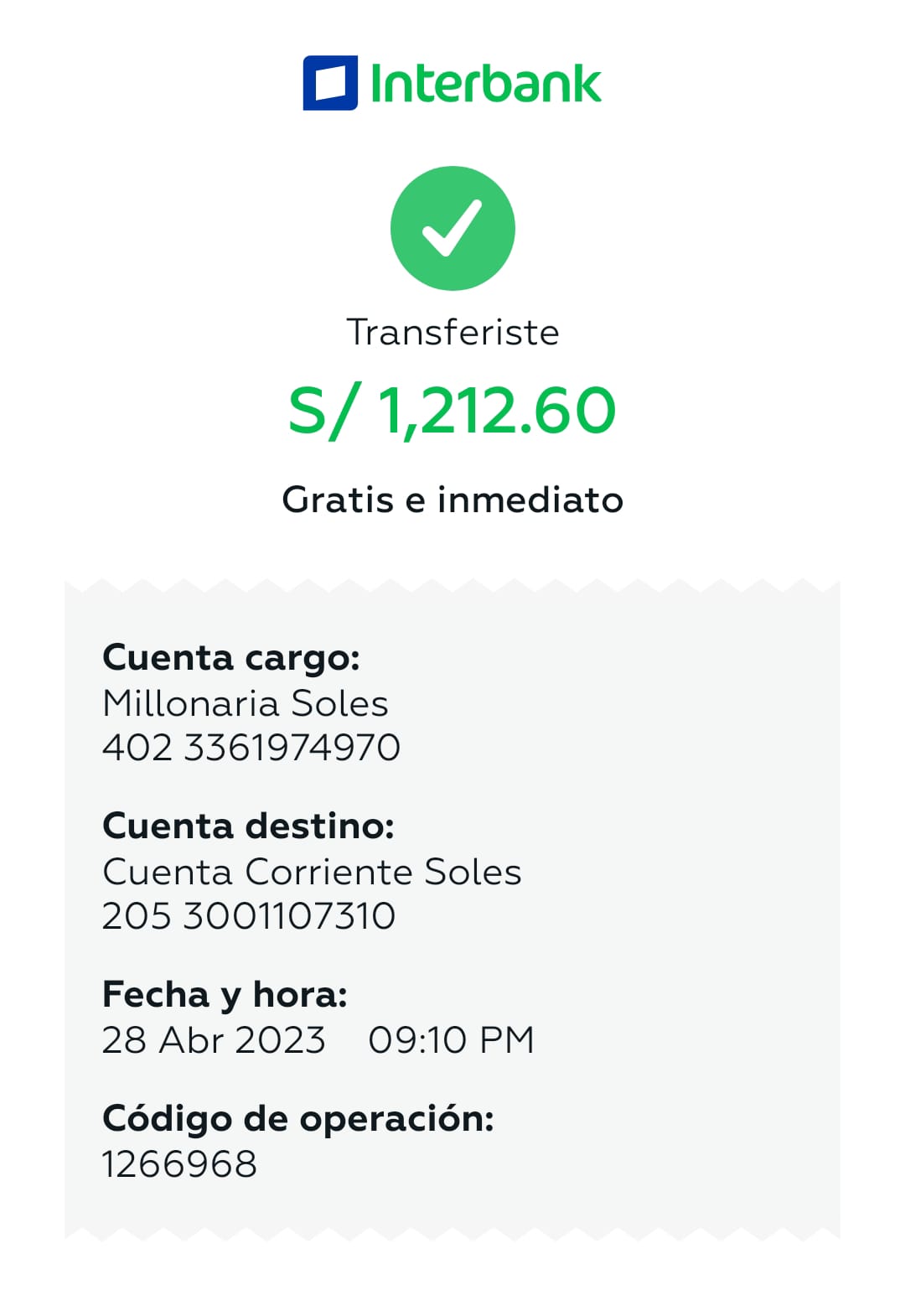This screenshot has width=905, height=1316.
Task: Select the Millonaria Soles account name
Action: tap(245, 704)
